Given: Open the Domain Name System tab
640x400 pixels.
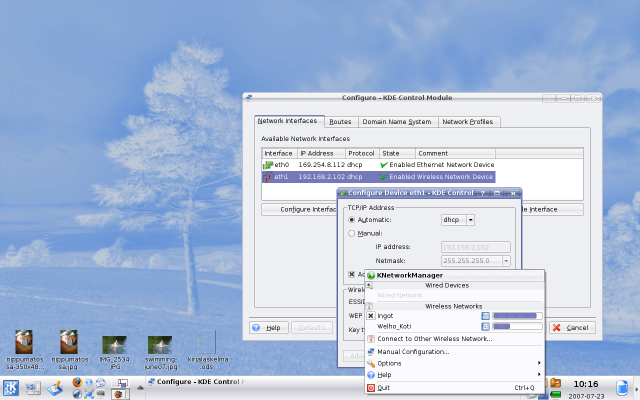Looking at the screenshot, I should (x=397, y=122).
